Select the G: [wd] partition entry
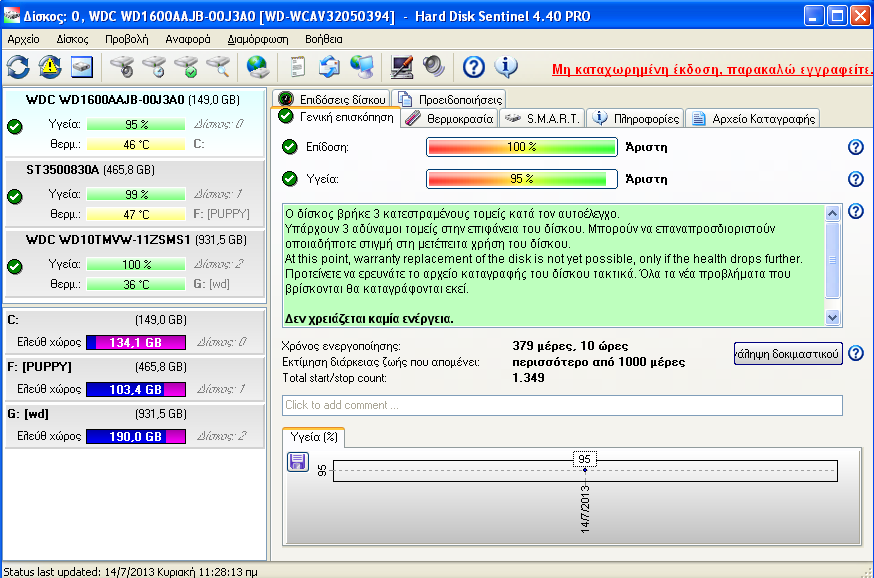This screenshot has width=874, height=578. (135, 426)
